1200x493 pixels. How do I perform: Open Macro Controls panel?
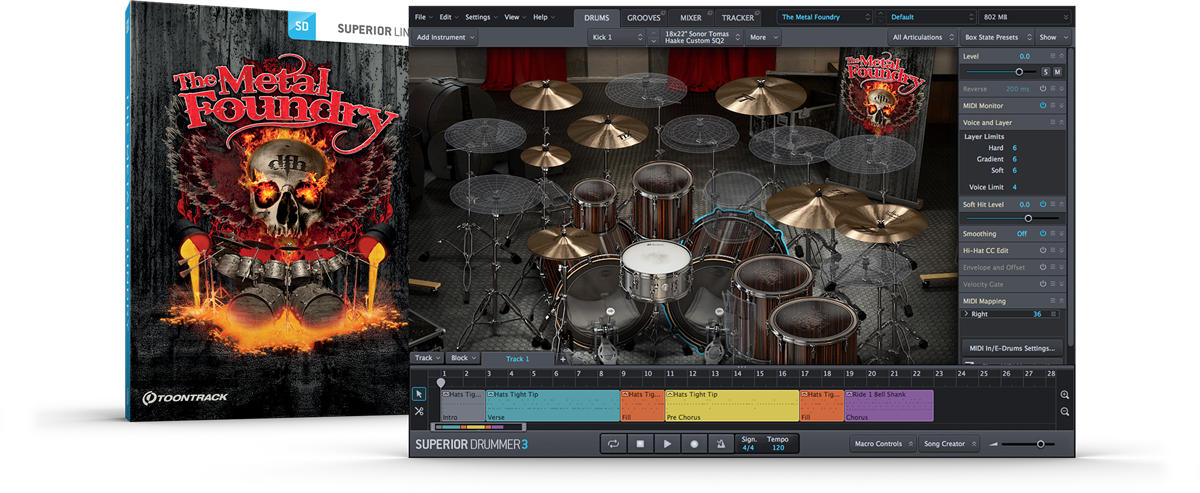[x=882, y=444]
